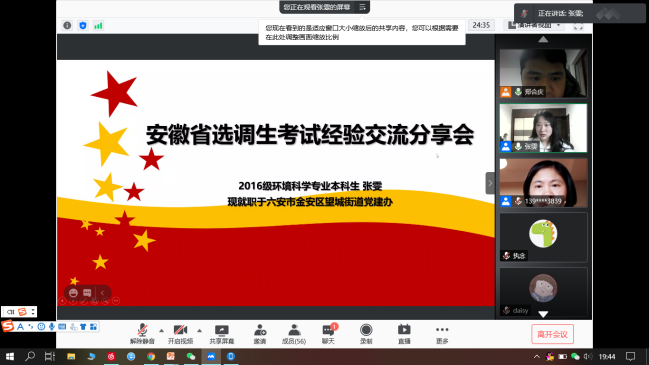Open the speaker view layout dropdown

534,25
